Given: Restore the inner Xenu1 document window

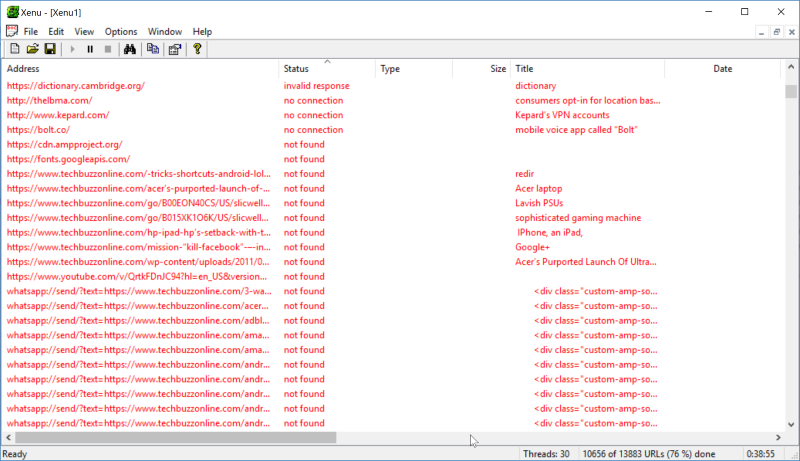Looking at the screenshot, I should coord(777,32).
